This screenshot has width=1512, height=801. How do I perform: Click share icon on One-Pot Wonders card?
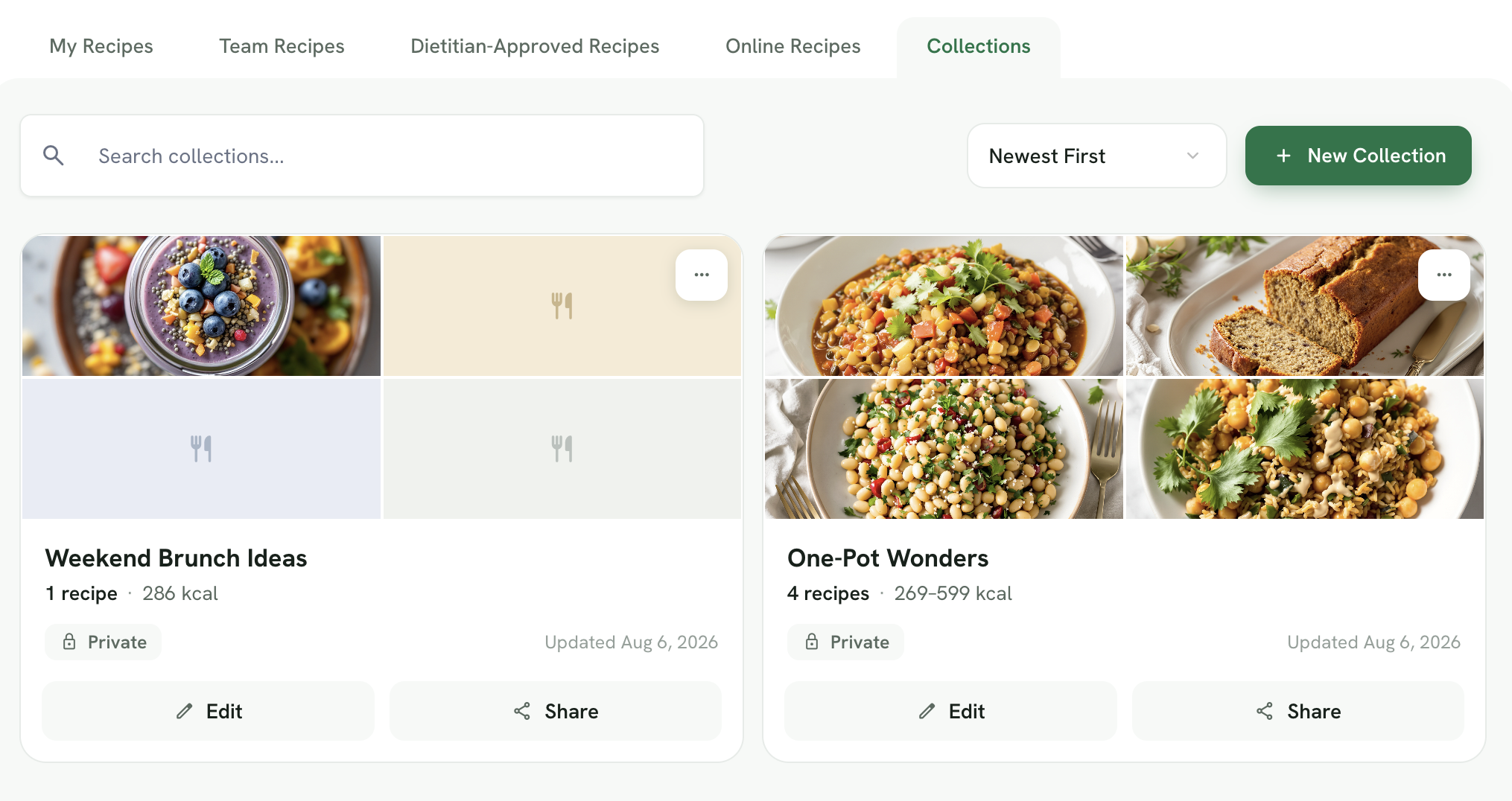[1265, 712]
